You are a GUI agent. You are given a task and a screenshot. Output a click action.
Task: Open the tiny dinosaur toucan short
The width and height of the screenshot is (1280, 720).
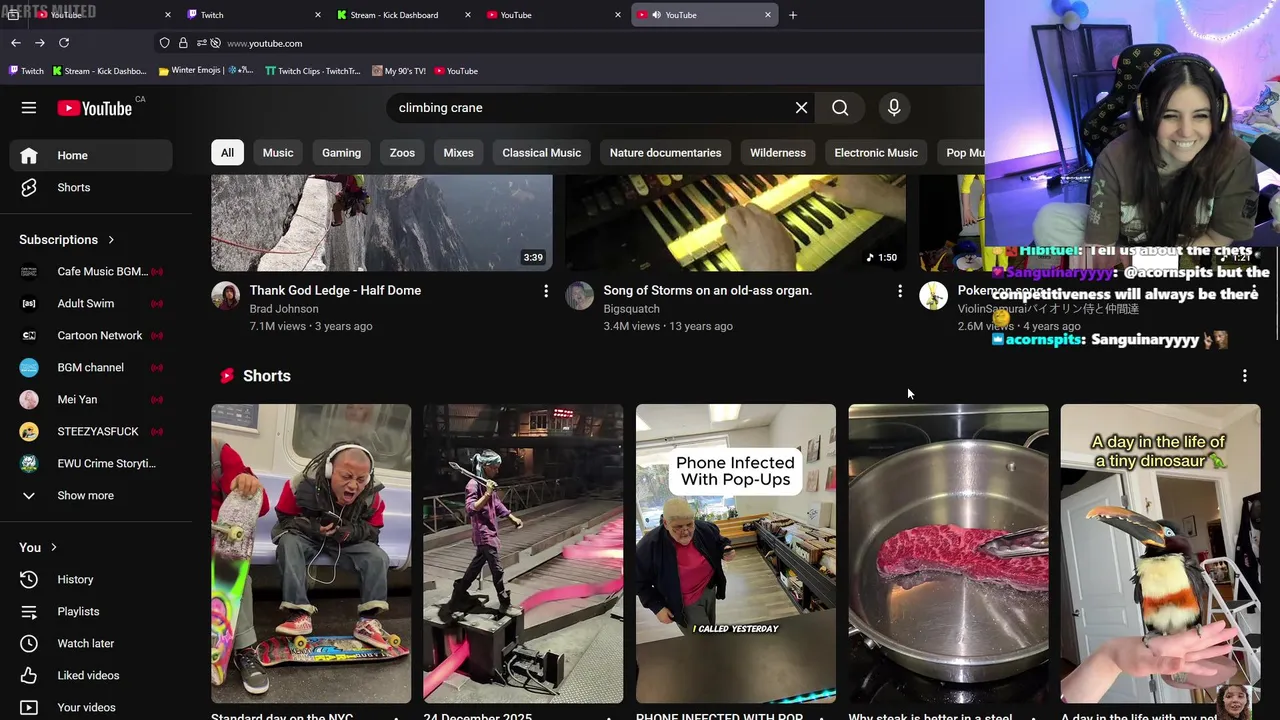coord(1161,554)
